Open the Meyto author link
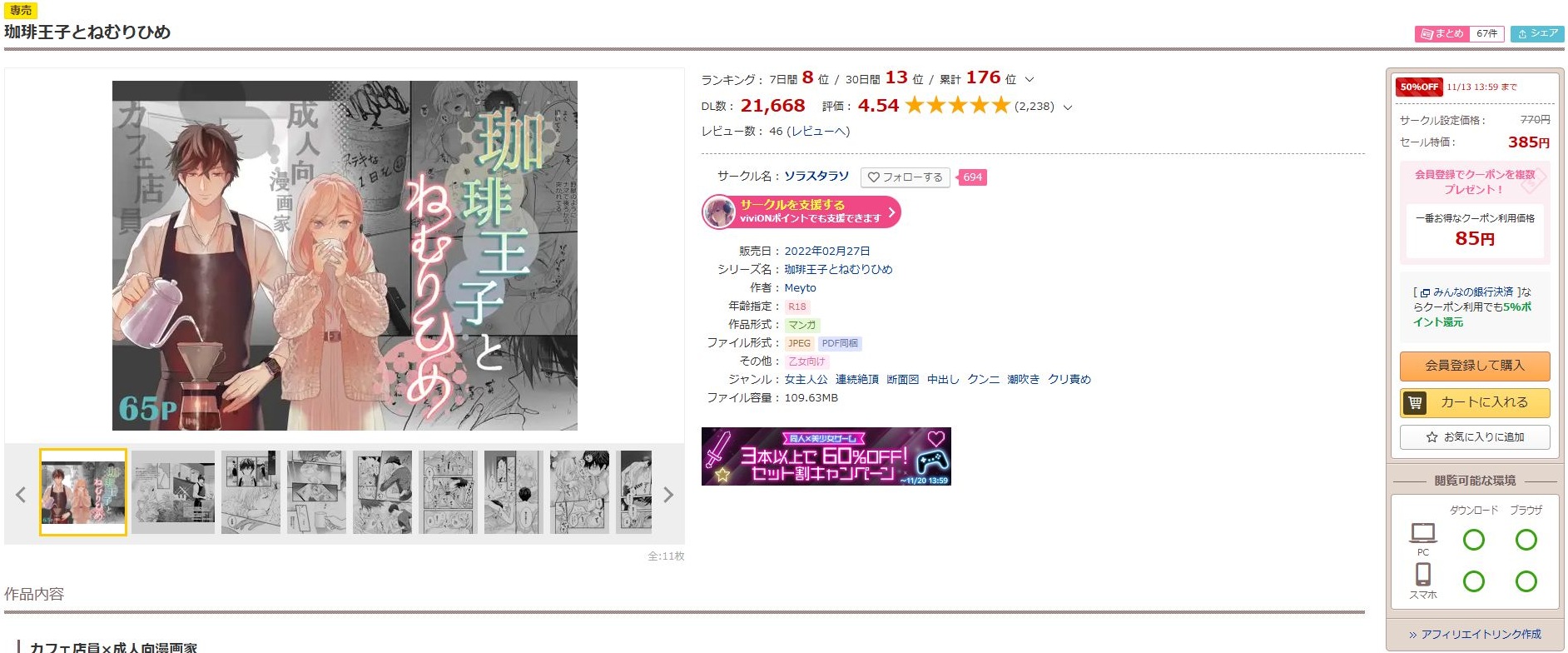 pos(800,288)
